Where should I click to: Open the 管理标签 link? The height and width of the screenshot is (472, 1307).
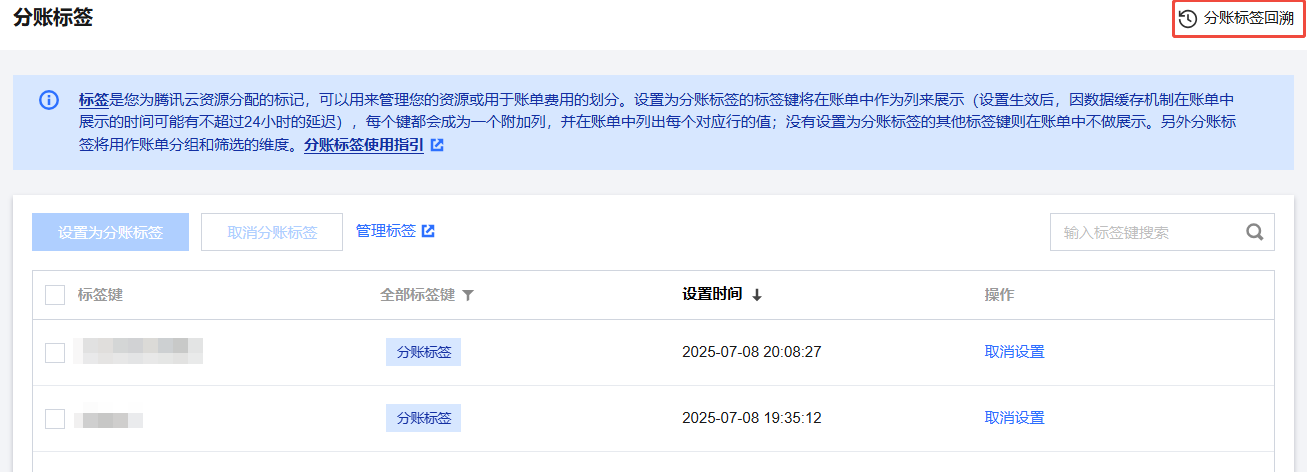pos(386,231)
